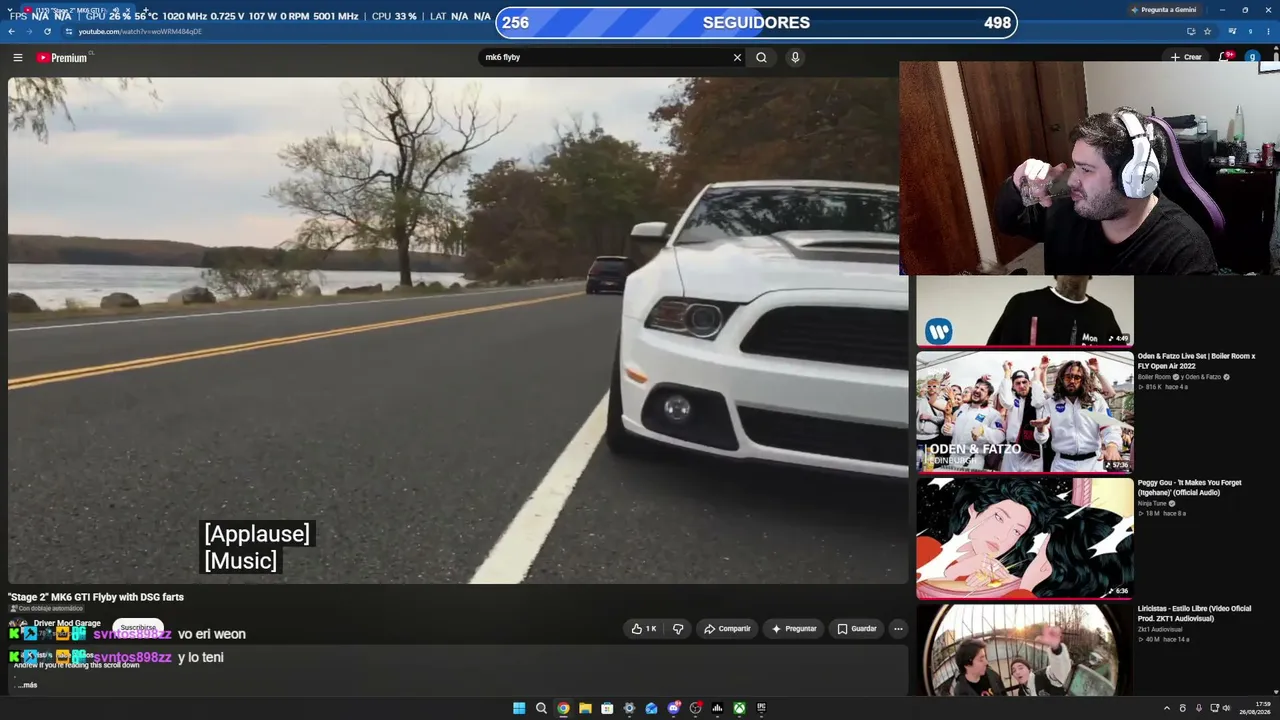Open the Windows Start menu
This screenshot has height=720, width=1280.
(x=519, y=708)
